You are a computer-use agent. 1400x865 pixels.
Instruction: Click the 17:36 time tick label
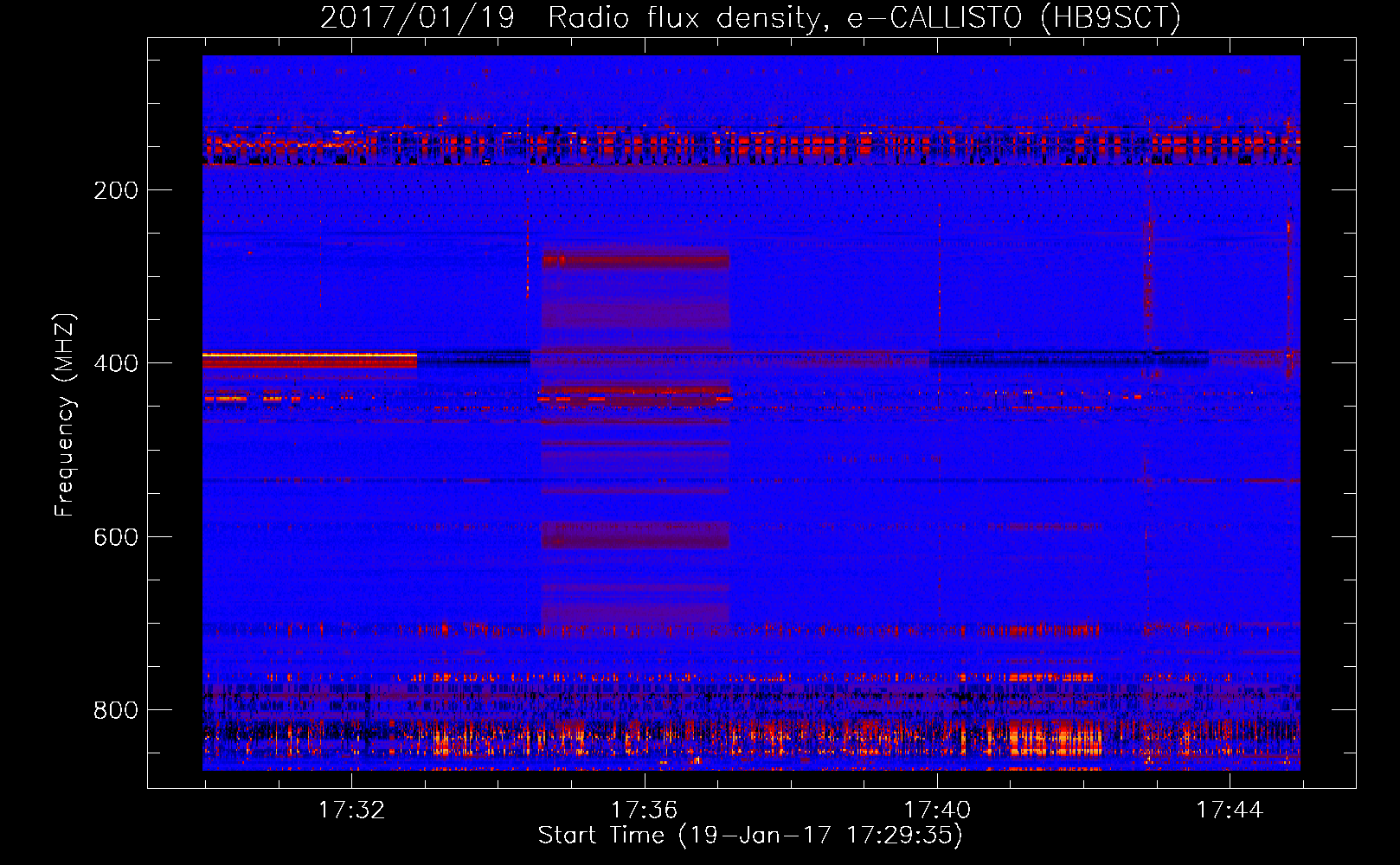coord(644,811)
